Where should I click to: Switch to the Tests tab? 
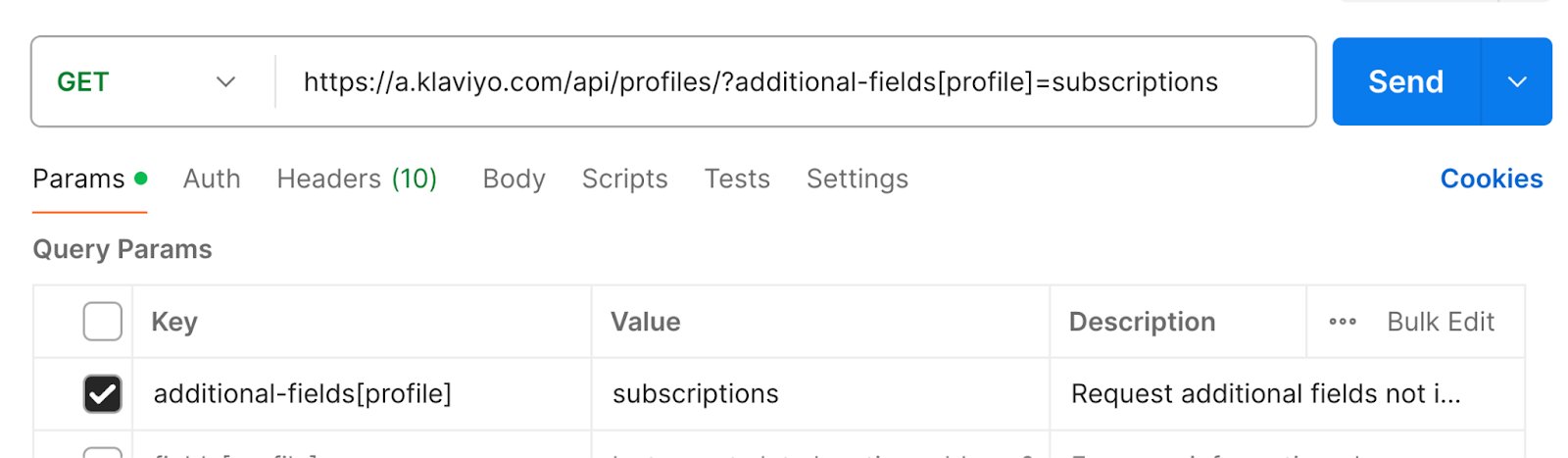pyautogui.click(x=737, y=179)
